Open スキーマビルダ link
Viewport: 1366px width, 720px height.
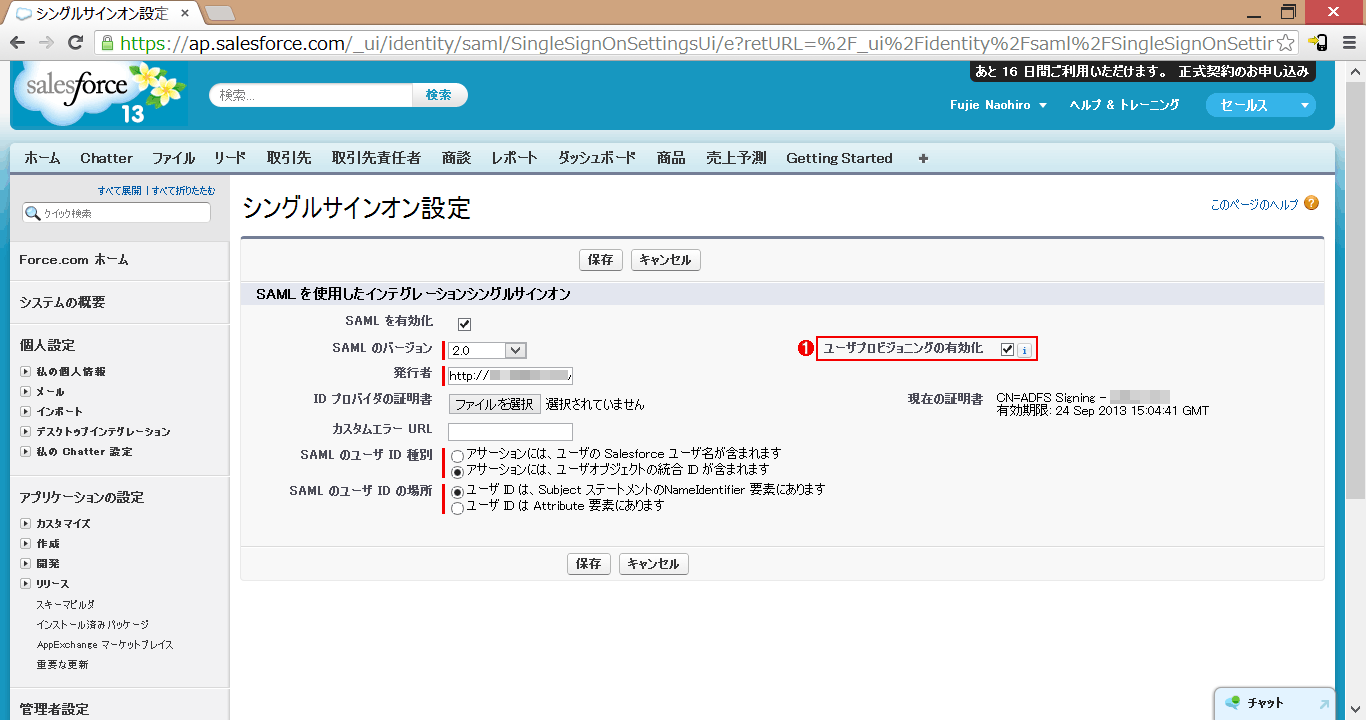click(x=66, y=605)
